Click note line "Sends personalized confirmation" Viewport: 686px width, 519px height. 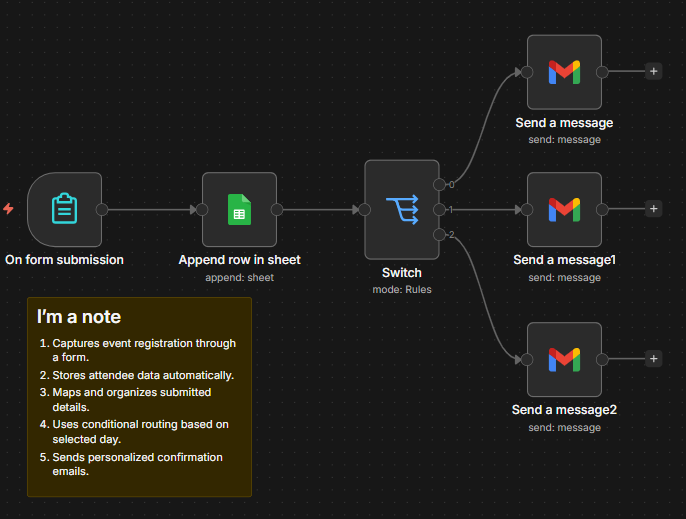point(137,457)
